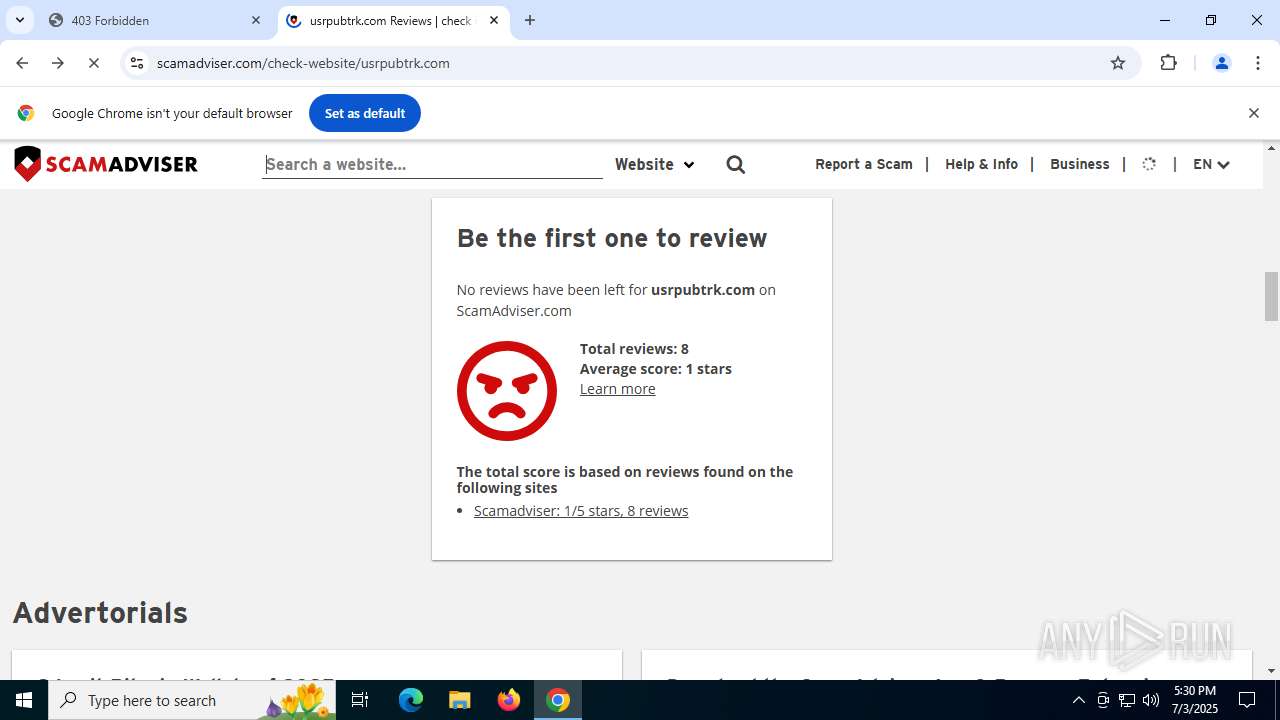1280x720 pixels.
Task: Launch Microsoft Edge from the taskbar
Action: pos(411,700)
